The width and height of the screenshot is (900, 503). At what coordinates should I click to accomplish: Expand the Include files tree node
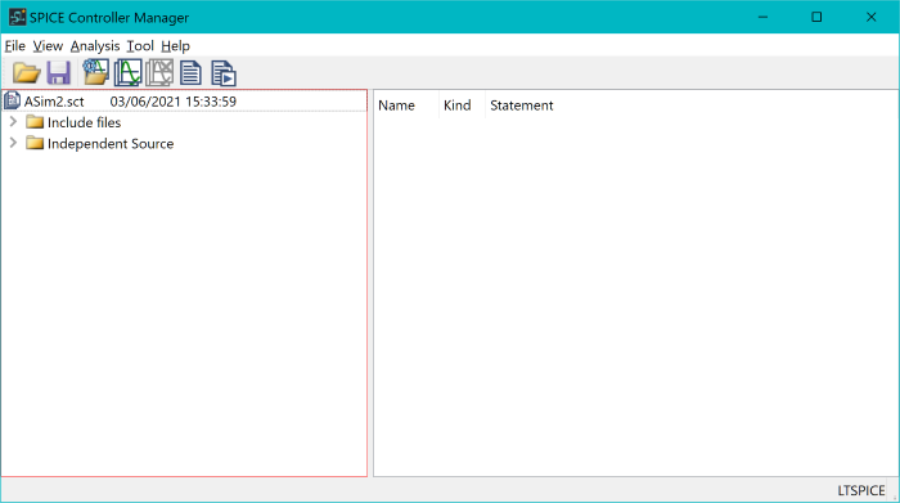(13, 122)
